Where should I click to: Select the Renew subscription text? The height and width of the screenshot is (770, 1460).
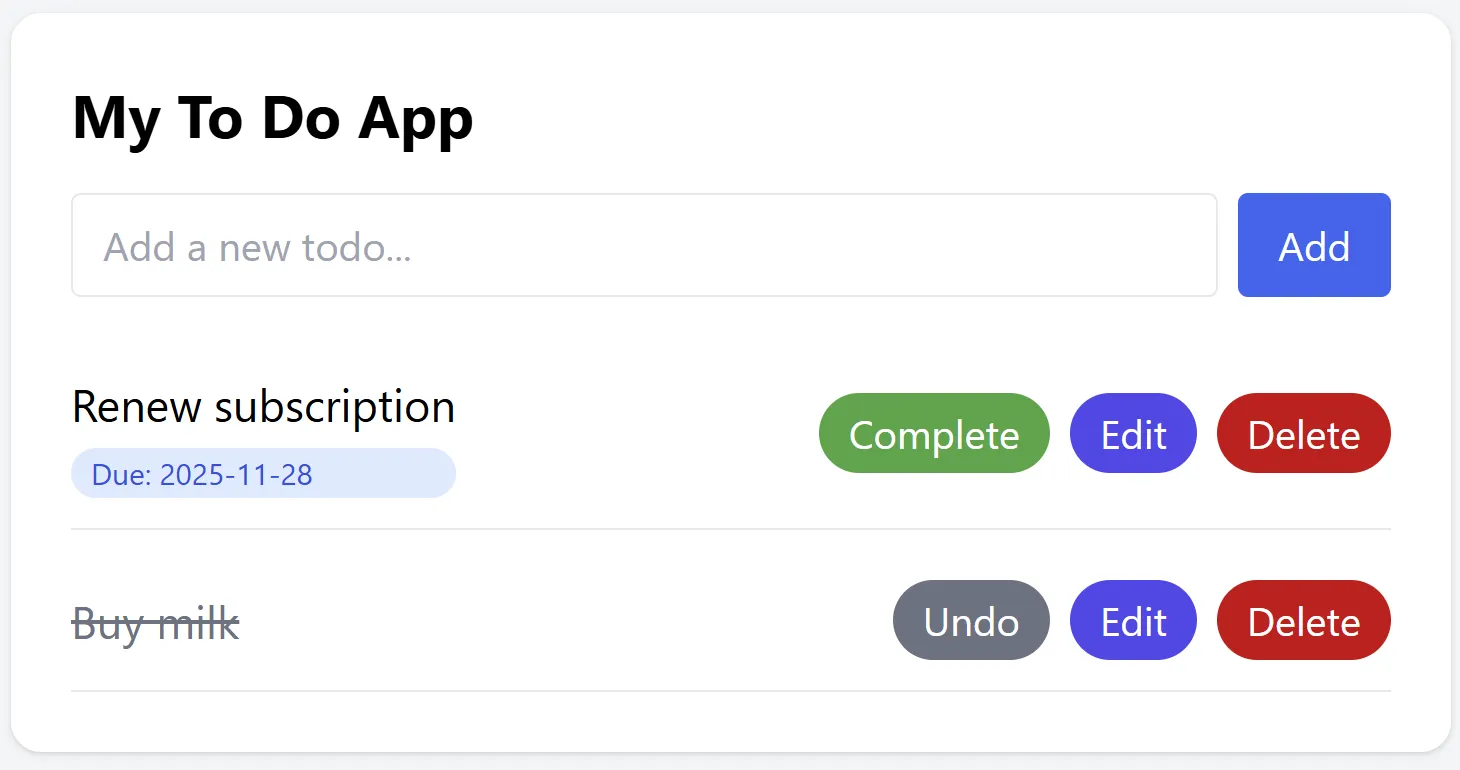263,406
